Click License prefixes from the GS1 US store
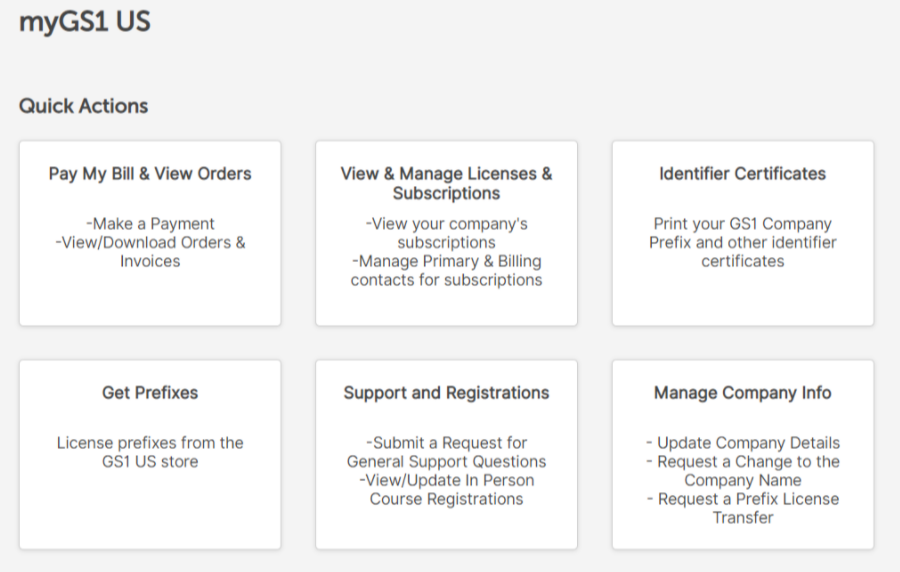This screenshot has width=900, height=572. pyautogui.click(x=150, y=452)
